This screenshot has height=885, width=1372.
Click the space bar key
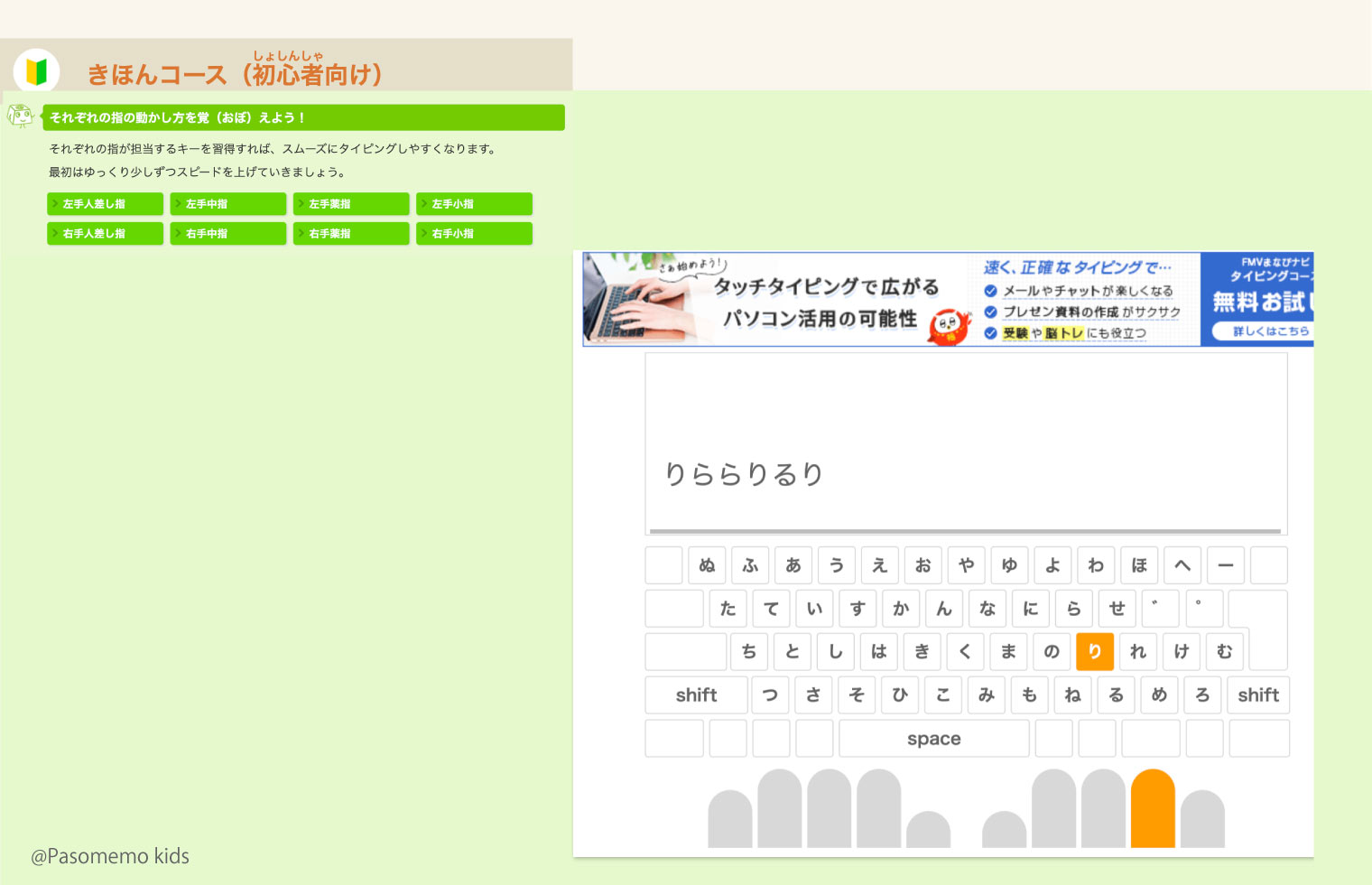click(x=934, y=739)
